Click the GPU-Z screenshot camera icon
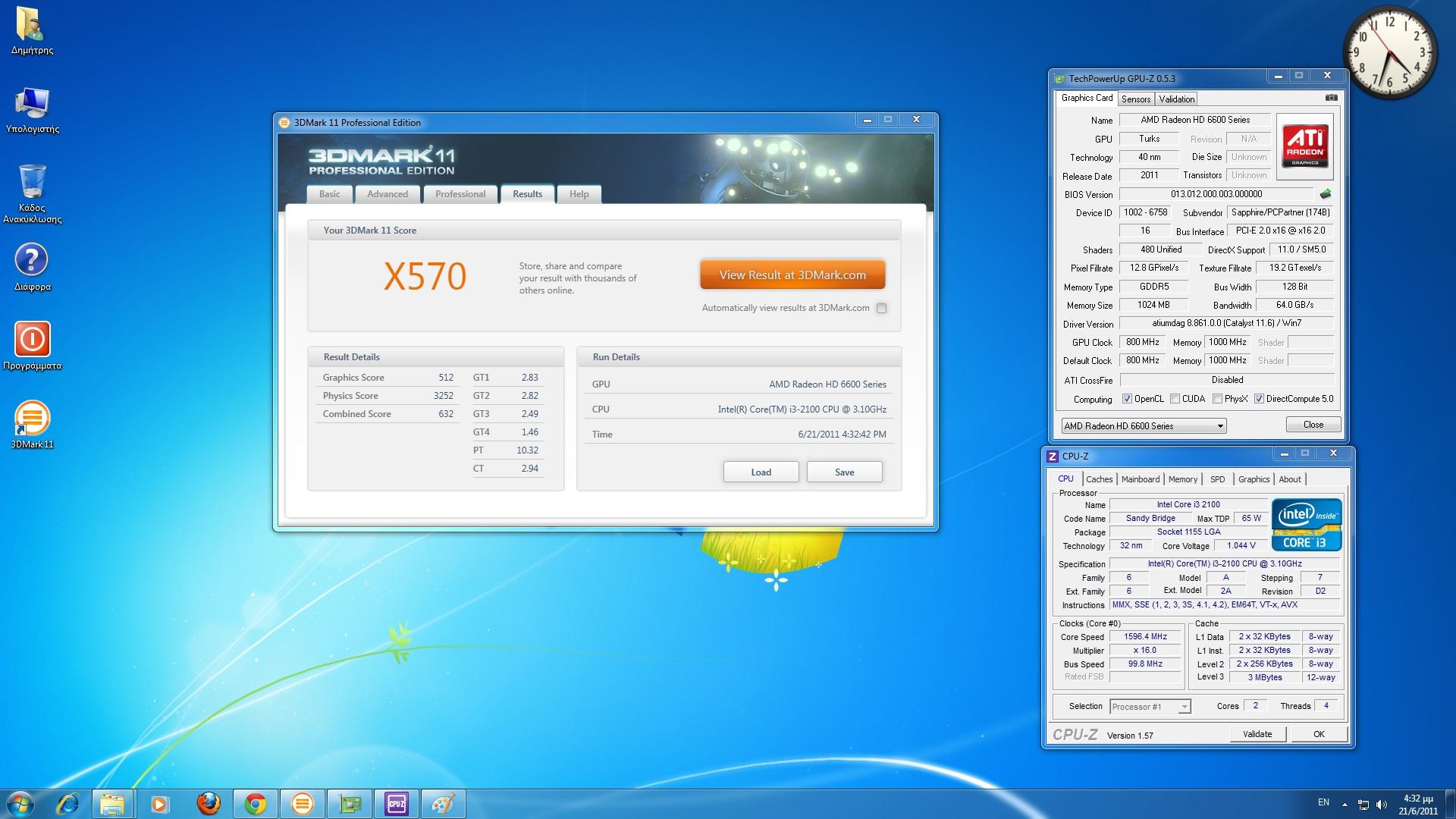1456x819 pixels. (1331, 98)
